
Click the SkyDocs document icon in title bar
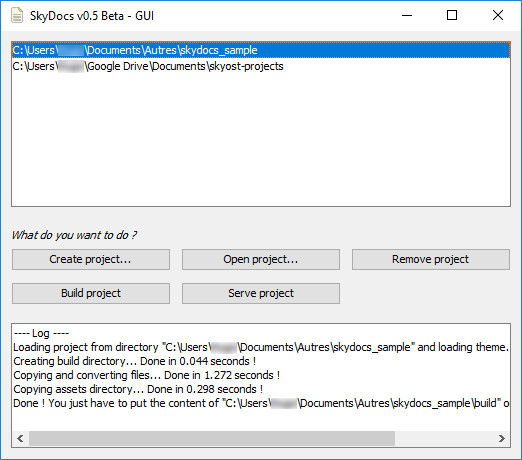[x=17, y=15]
